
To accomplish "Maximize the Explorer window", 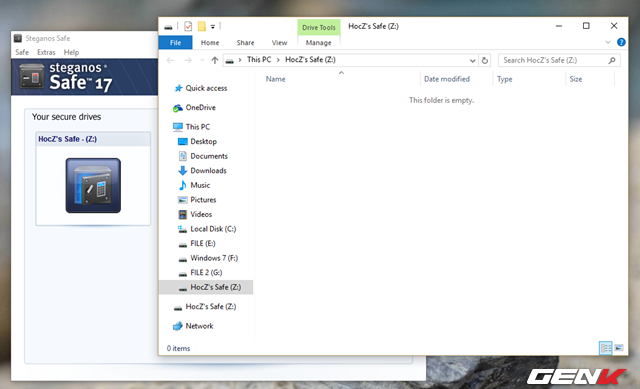I will (x=586, y=26).
